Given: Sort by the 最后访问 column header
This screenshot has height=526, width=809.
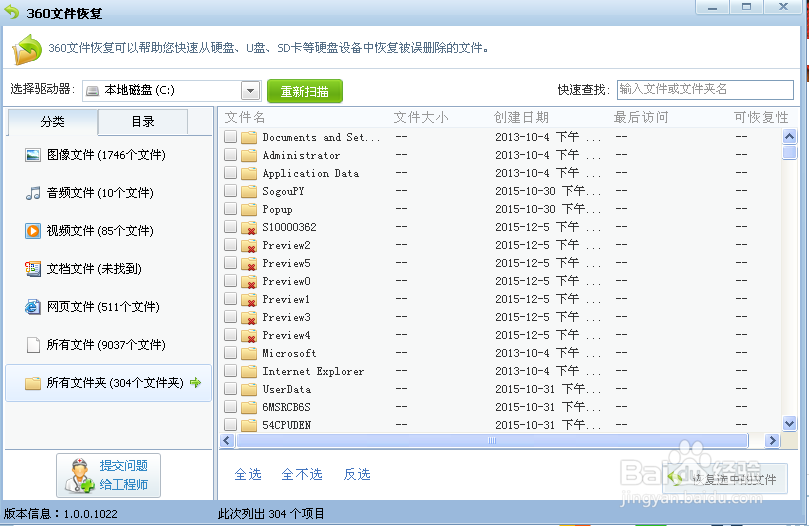Looking at the screenshot, I should pos(641,118).
